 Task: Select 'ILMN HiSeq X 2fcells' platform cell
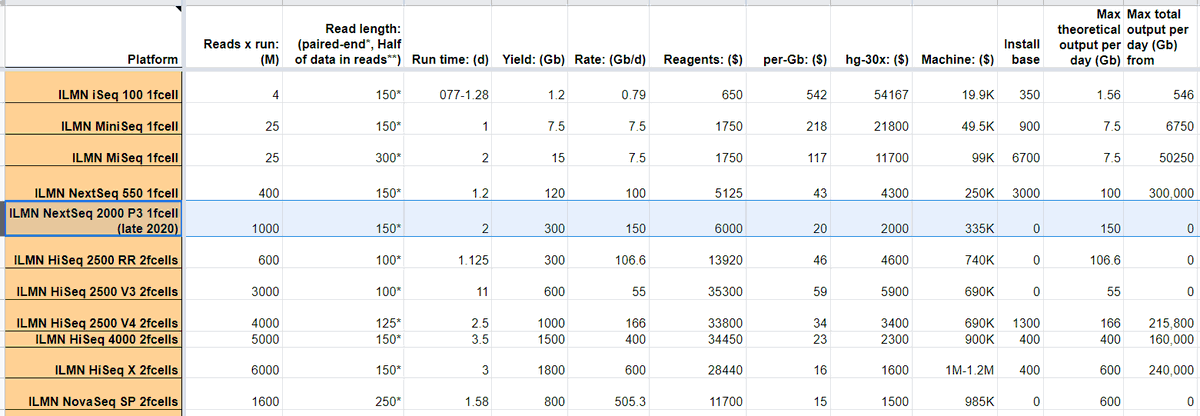[95, 364]
